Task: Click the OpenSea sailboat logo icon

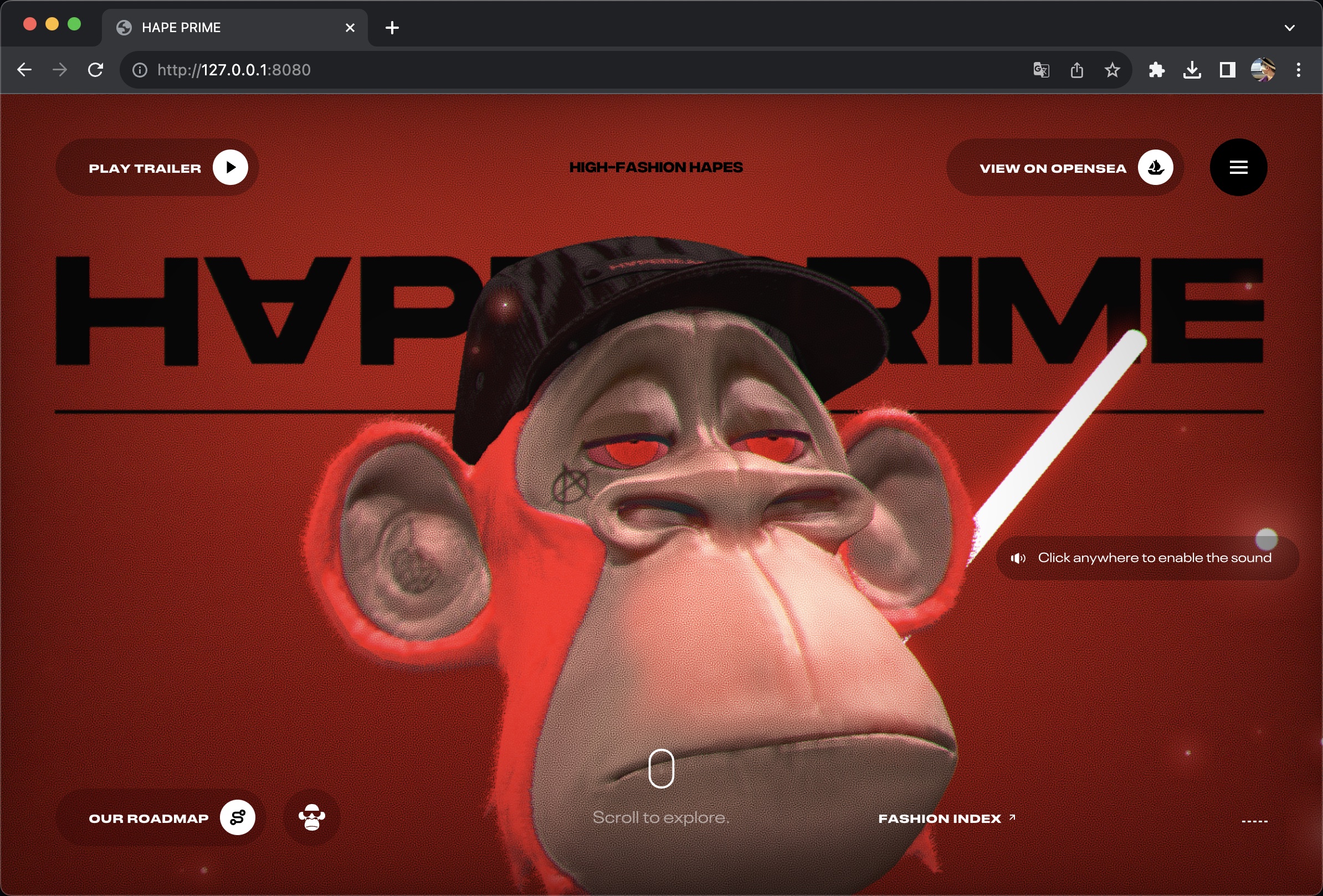Action: click(1155, 167)
